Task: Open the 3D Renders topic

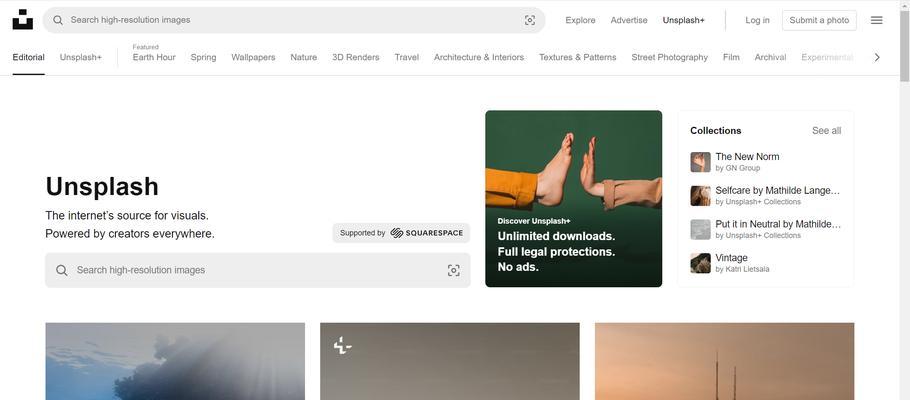Action: click(356, 57)
